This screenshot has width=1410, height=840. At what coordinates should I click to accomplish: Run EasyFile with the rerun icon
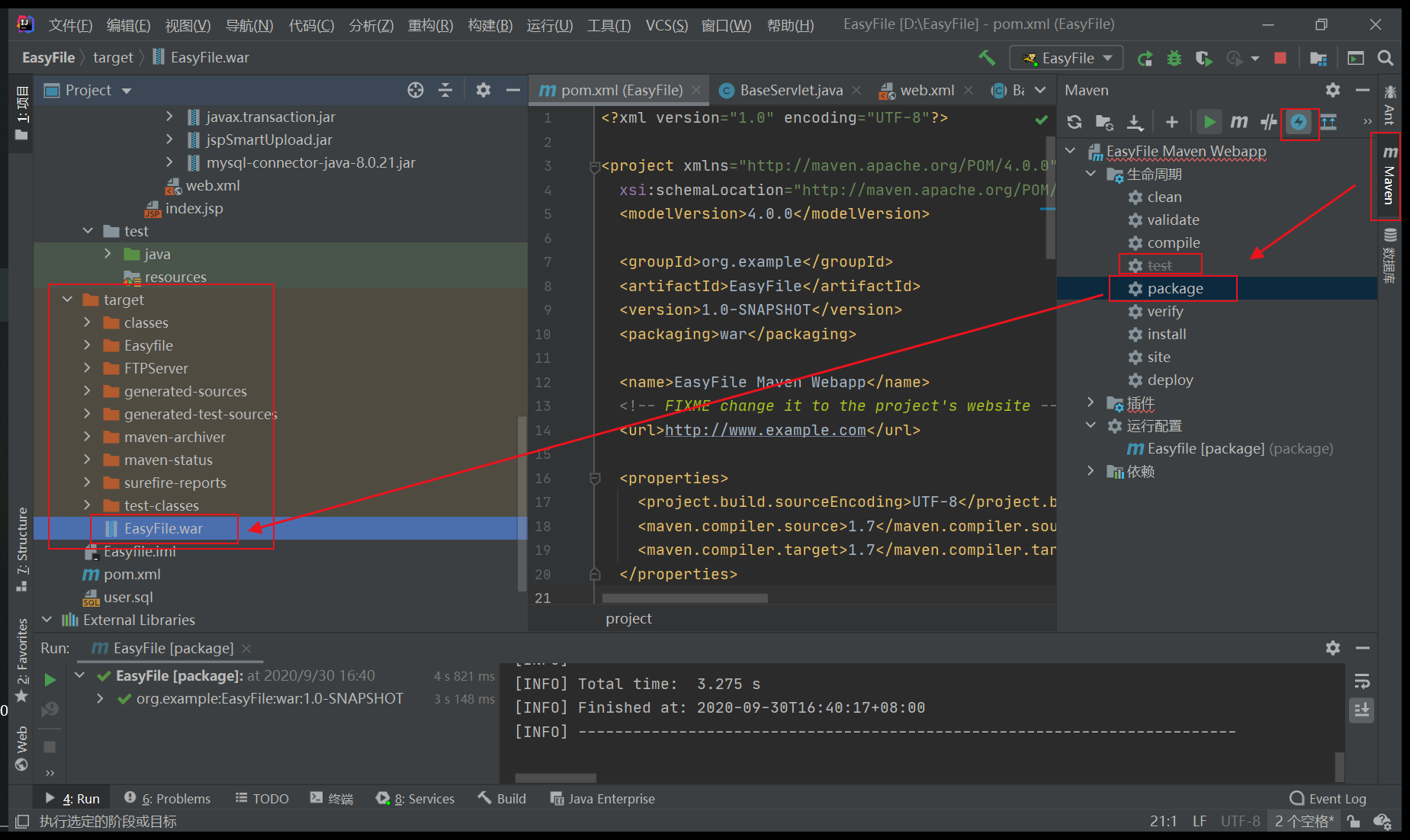(x=1145, y=58)
